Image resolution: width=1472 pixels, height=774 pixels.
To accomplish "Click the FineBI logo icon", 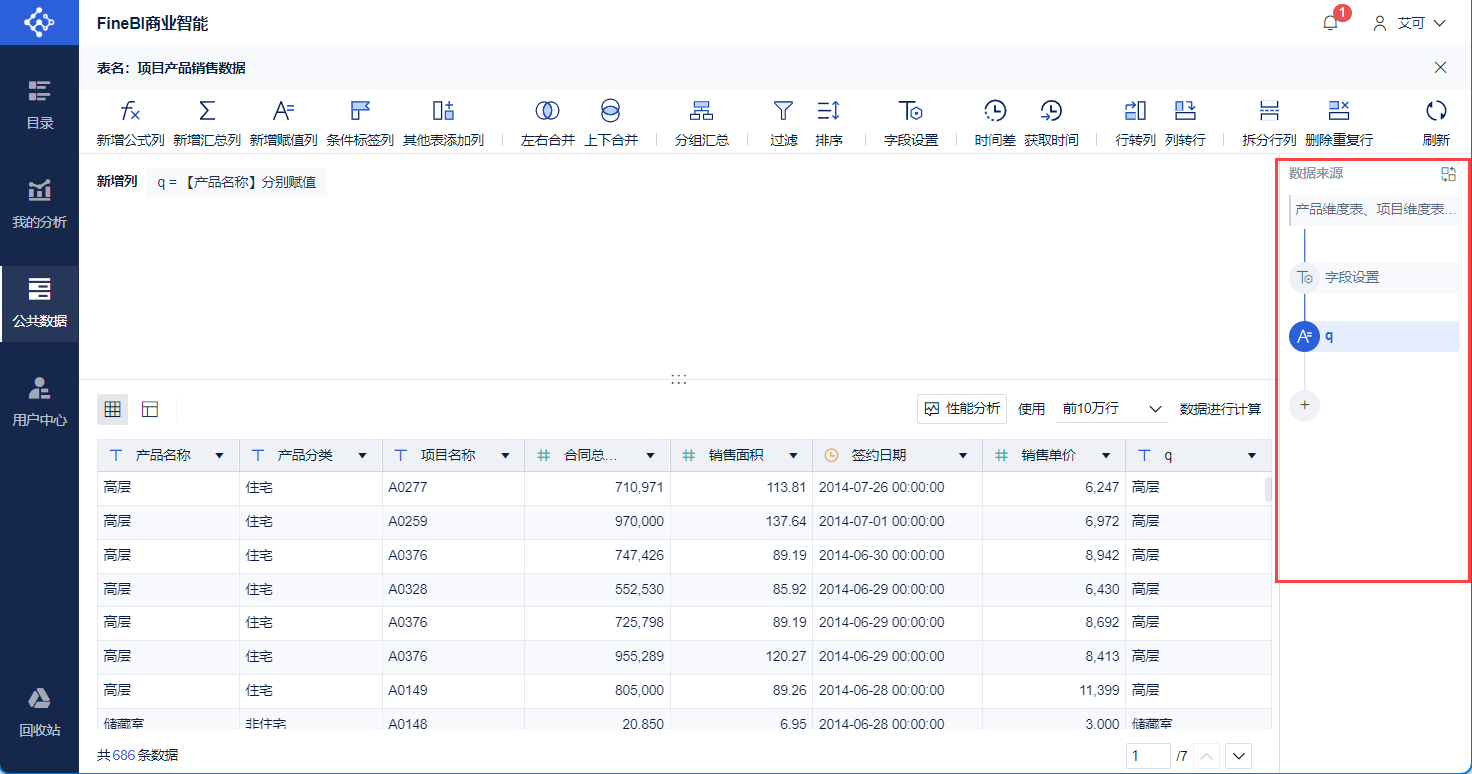I will pyautogui.click(x=39, y=22).
